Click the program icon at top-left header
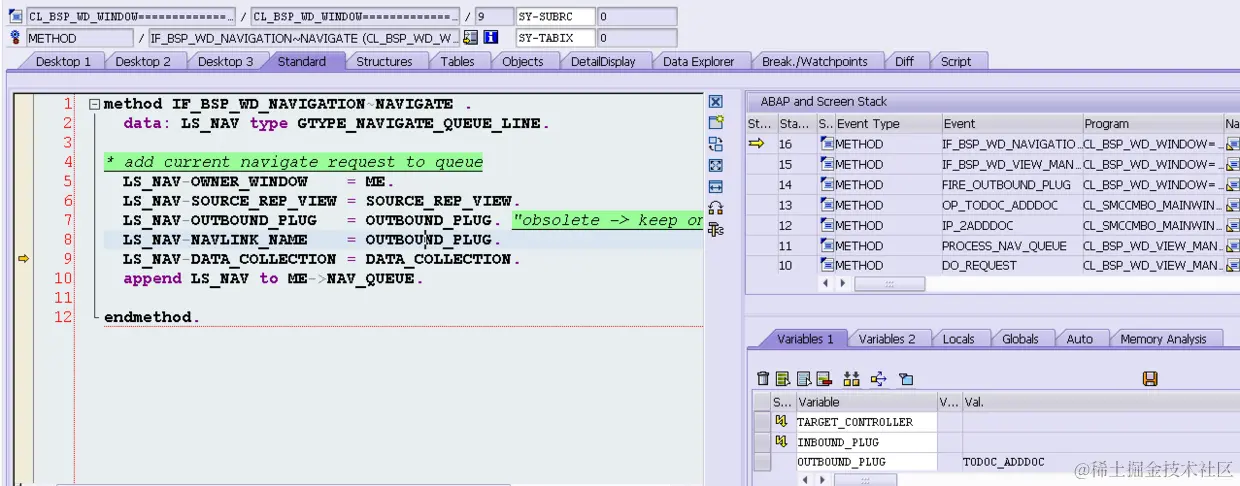 point(16,17)
